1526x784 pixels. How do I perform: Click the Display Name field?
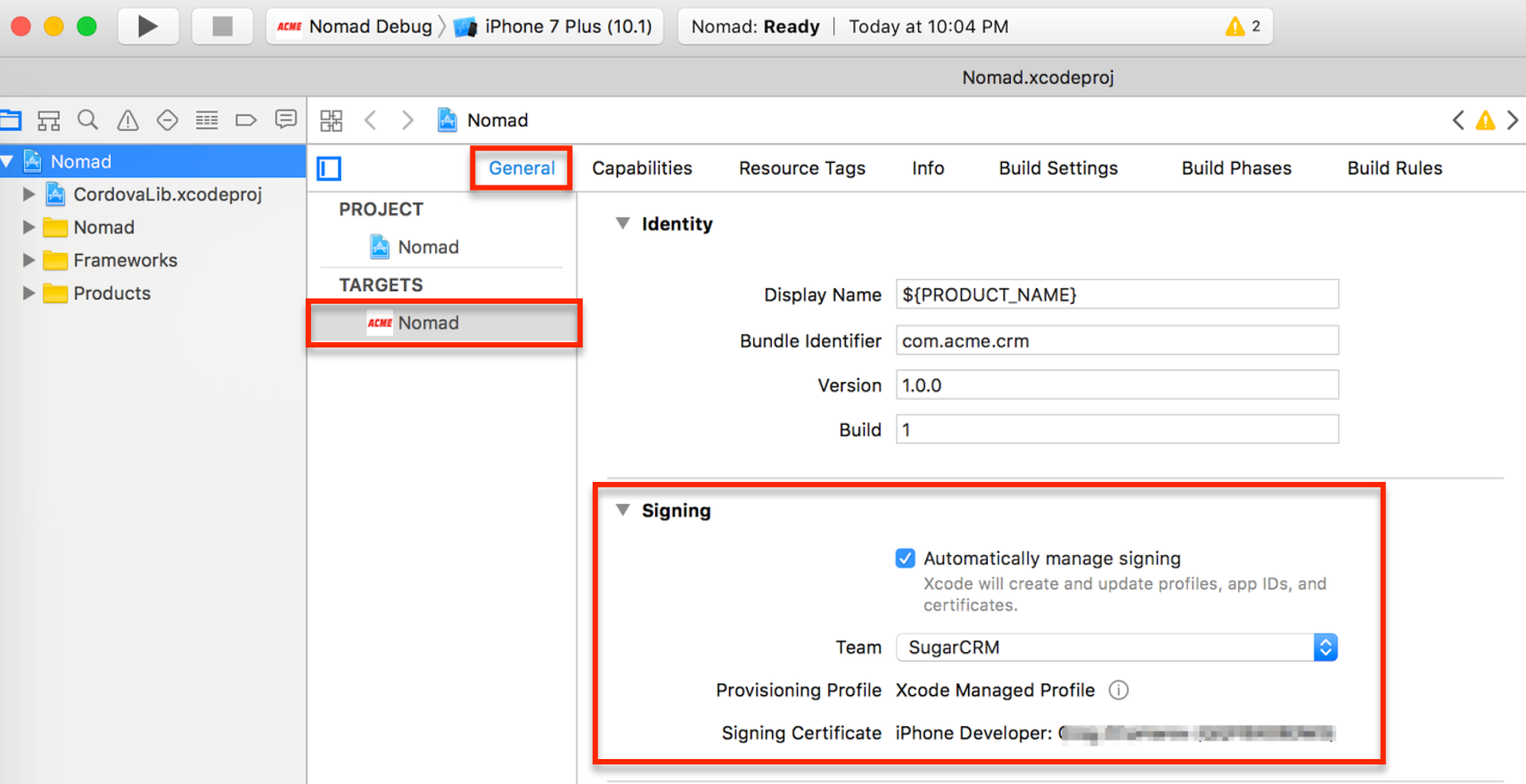1117,295
